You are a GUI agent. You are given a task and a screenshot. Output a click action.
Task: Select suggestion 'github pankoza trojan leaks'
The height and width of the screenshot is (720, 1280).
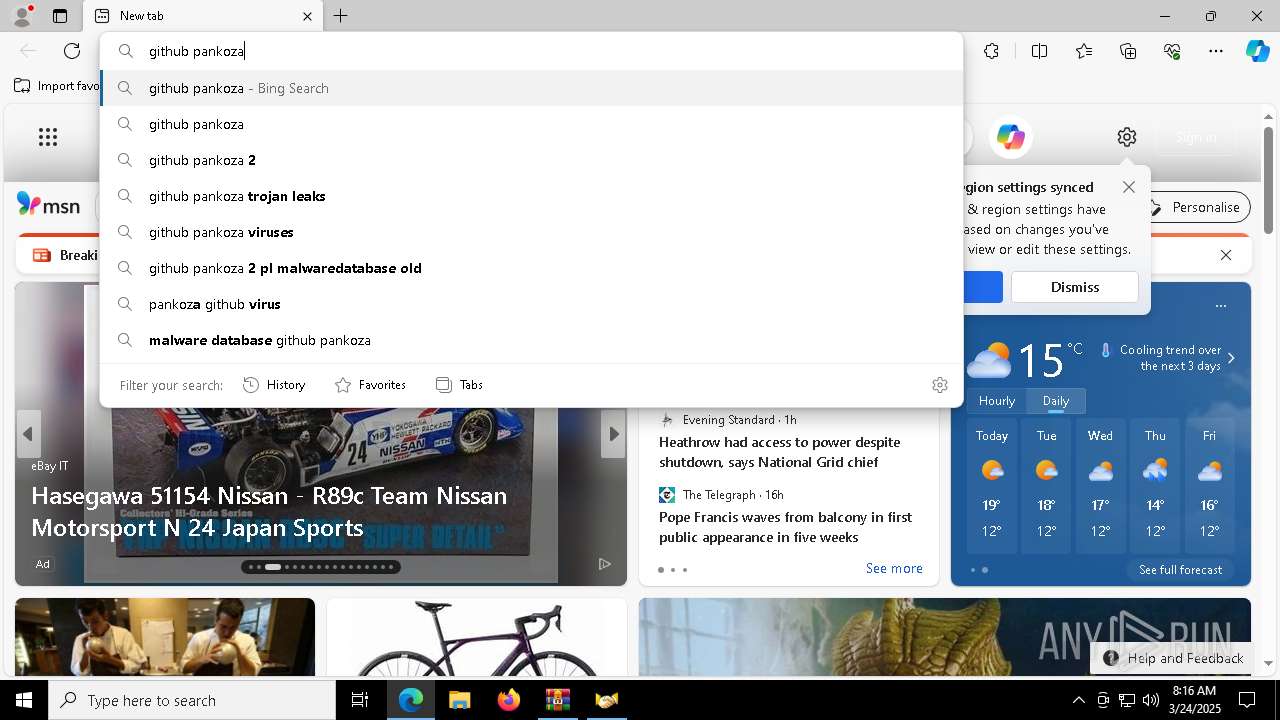pyautogui.click(x=532, y=196)
